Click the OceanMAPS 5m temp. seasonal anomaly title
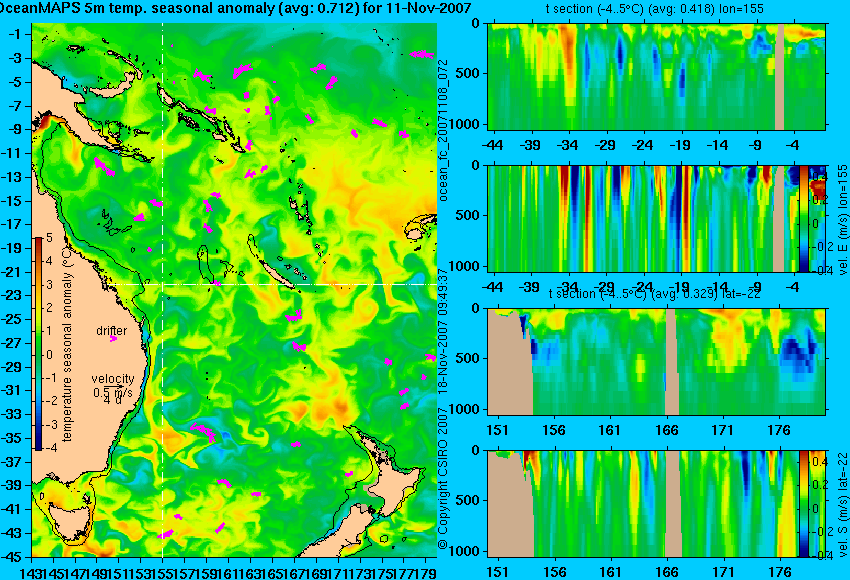850x580 pixels. 235,8
